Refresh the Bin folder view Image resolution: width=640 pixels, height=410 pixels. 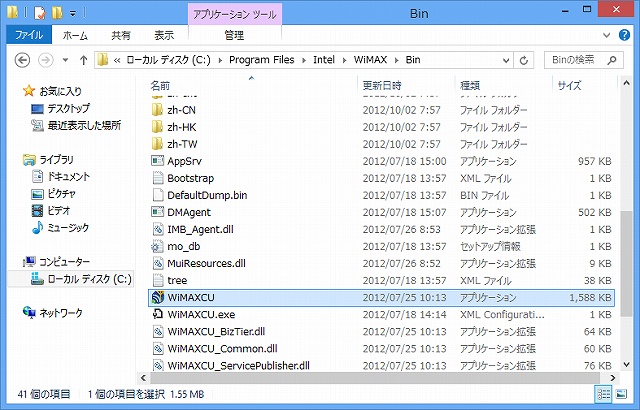(x=524, y=60)
